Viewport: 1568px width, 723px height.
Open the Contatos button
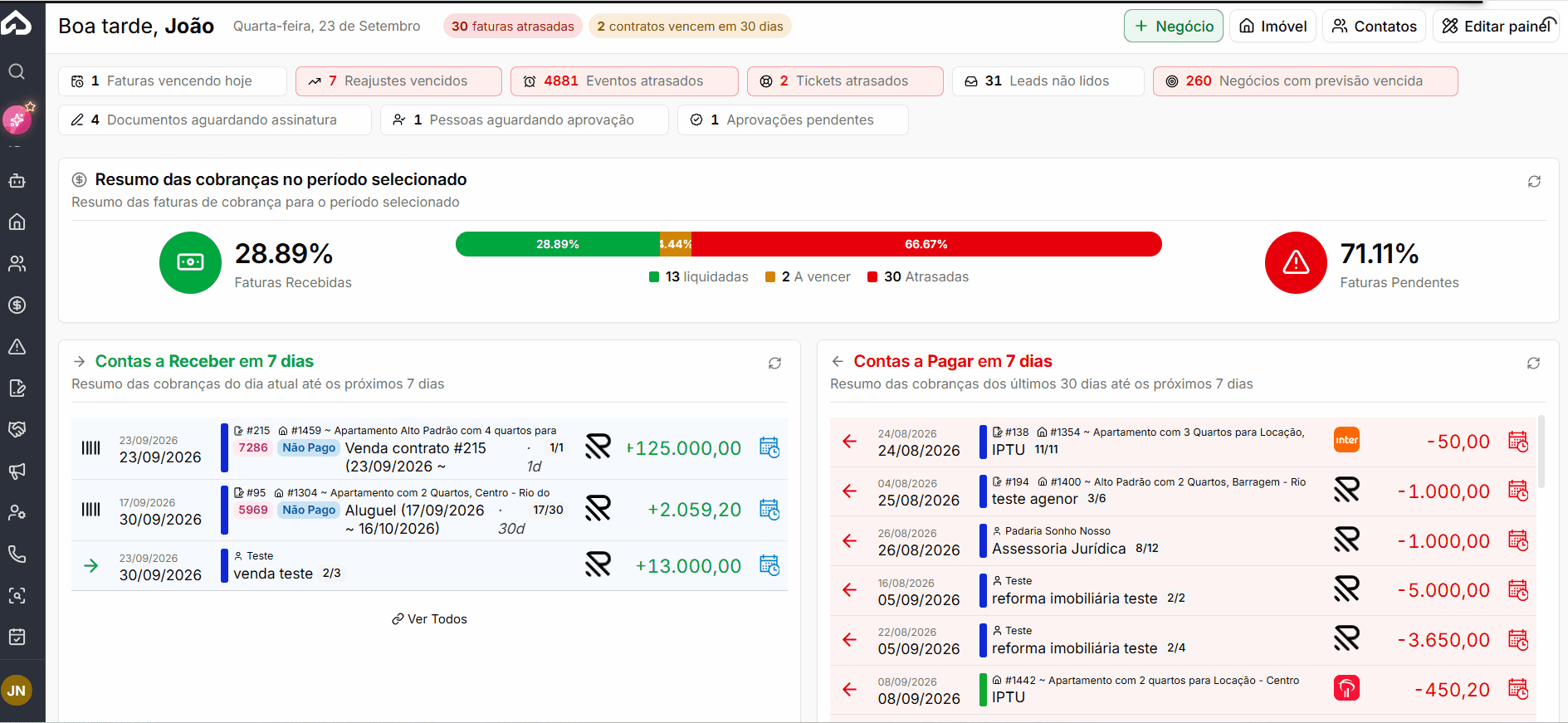(1374, 26)
